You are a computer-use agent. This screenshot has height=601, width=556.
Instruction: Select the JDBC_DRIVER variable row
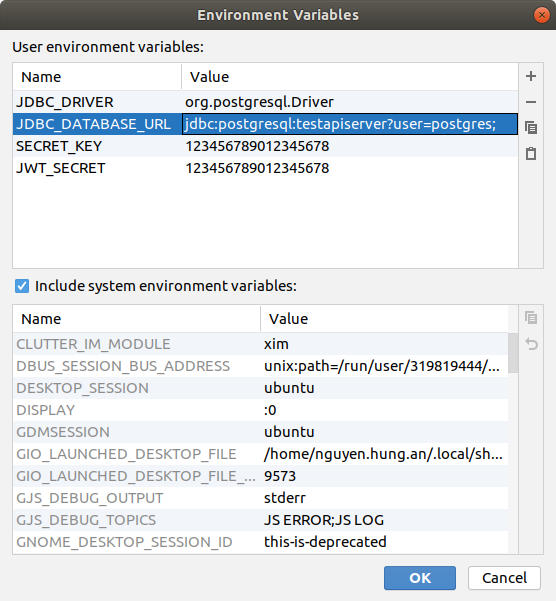click(x=265, y=102)
